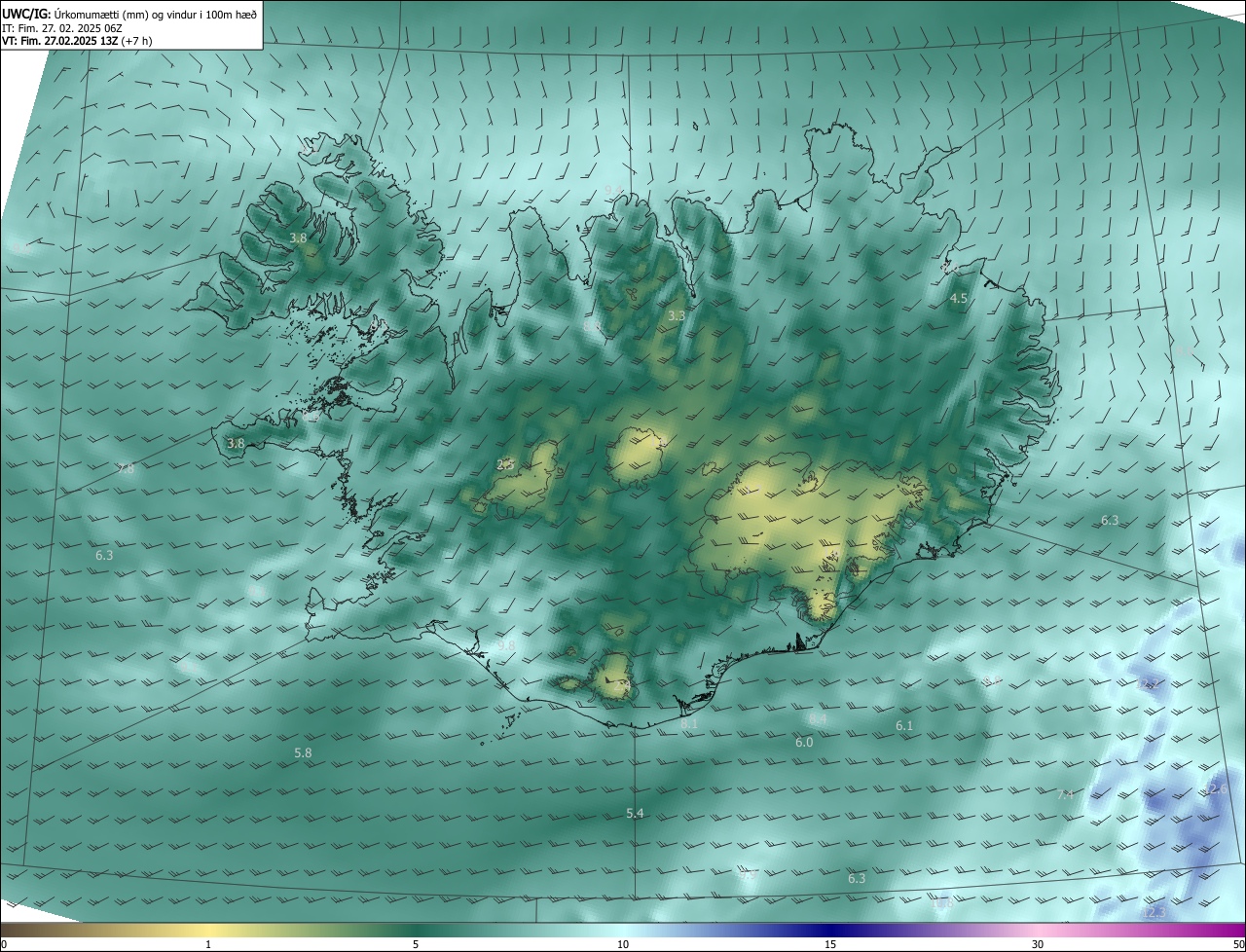Image resolution: width=1246 pixels, height=952 pixels.
Task: Click the 3.3 value in north Iceland
Action: coord(677,316)
